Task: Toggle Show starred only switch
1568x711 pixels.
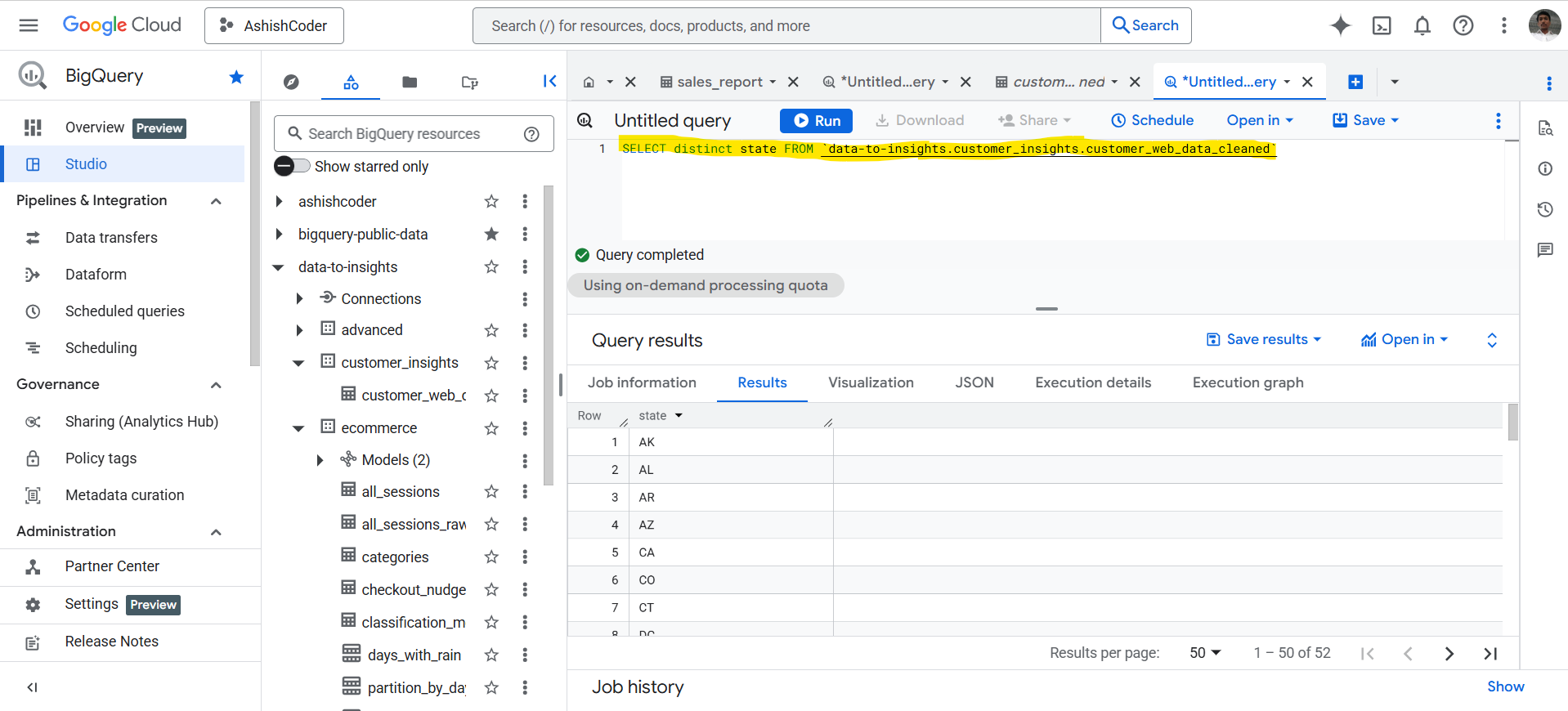Action: [x=292, y=166]
